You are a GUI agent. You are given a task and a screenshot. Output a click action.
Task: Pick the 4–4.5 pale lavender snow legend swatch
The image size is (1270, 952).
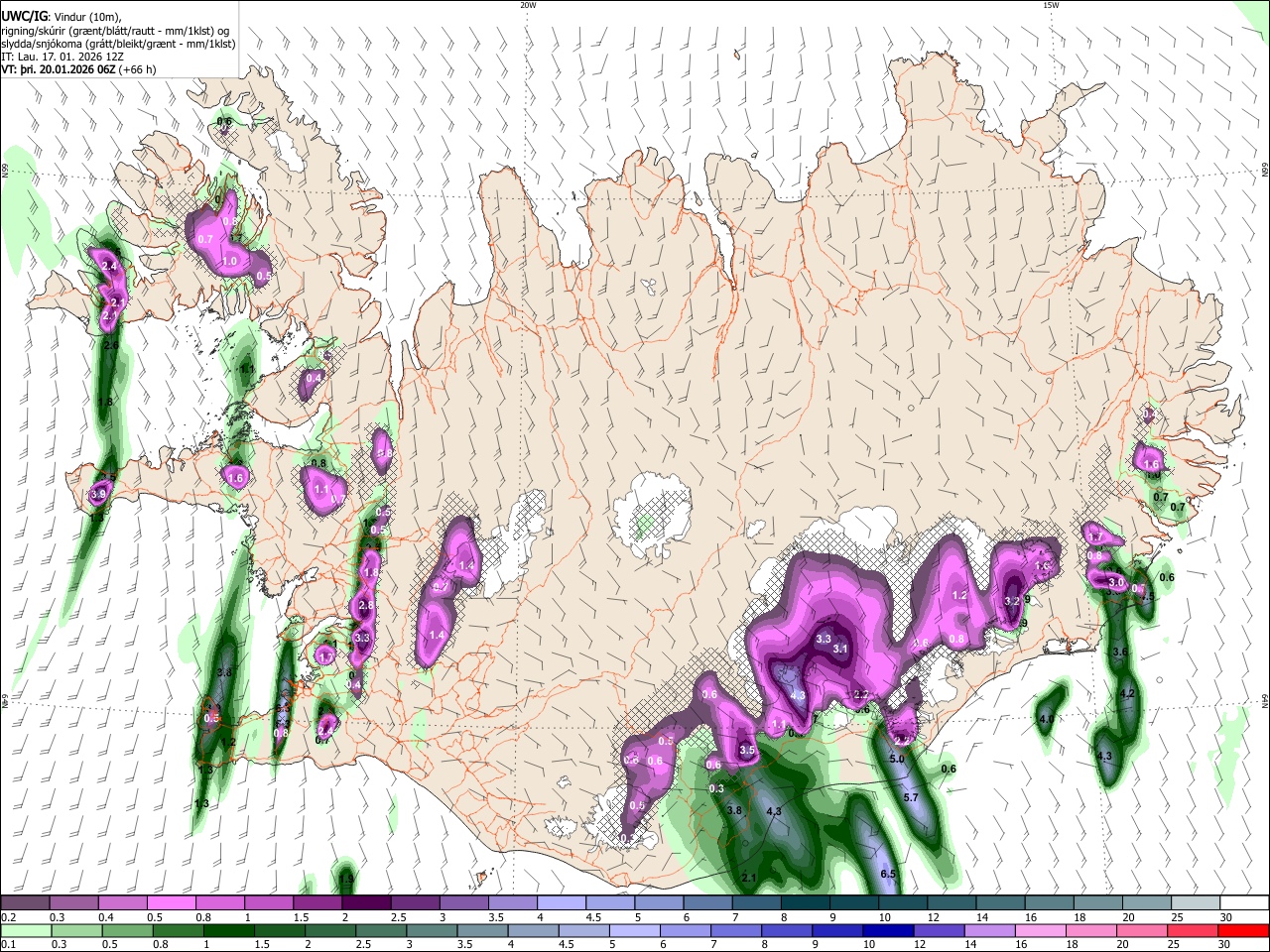[x=562, y=902]
